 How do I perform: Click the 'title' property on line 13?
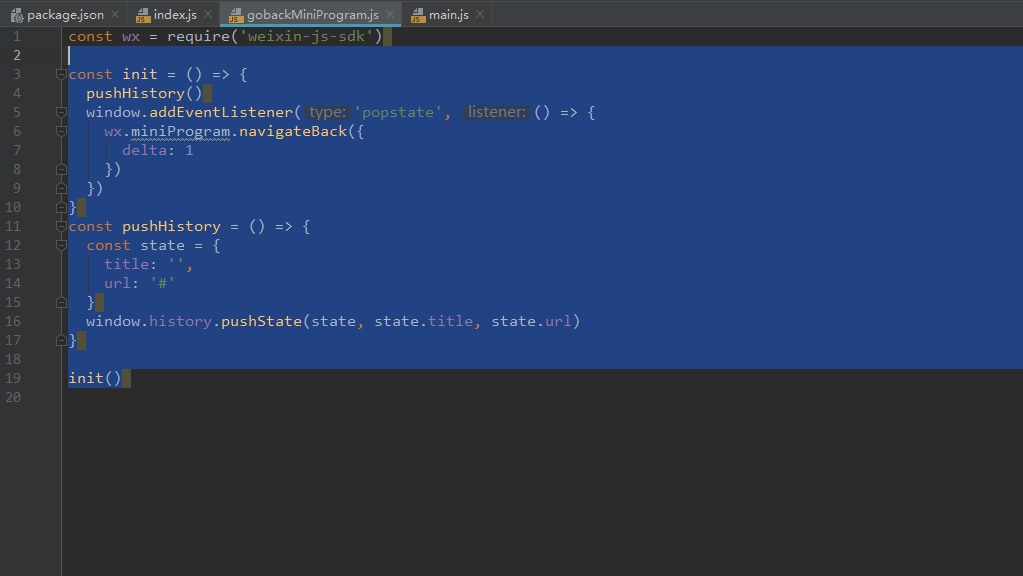point(127,264)
